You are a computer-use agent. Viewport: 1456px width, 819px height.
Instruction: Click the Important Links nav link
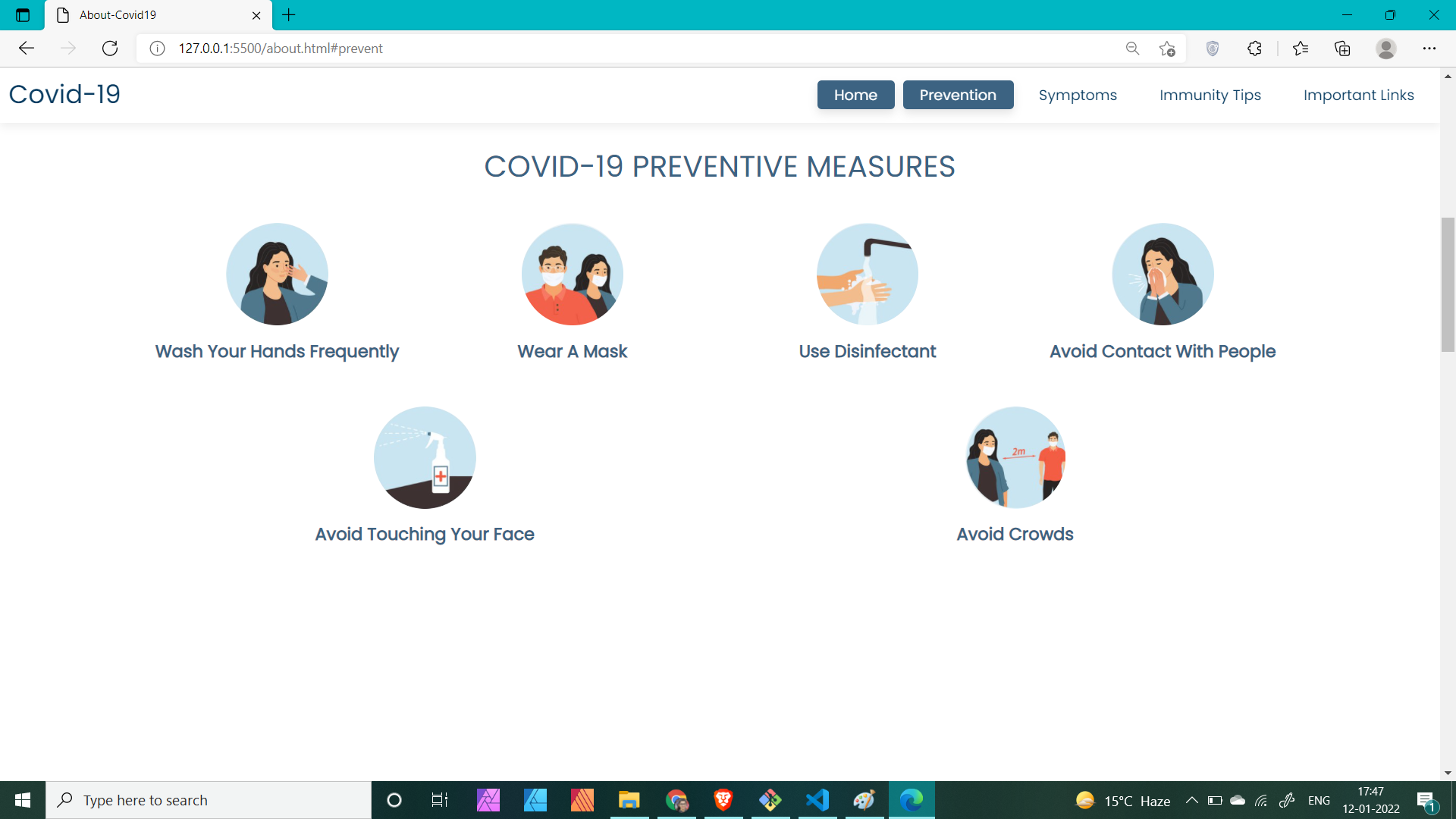pyautogui.click(x=1358, y=95)
